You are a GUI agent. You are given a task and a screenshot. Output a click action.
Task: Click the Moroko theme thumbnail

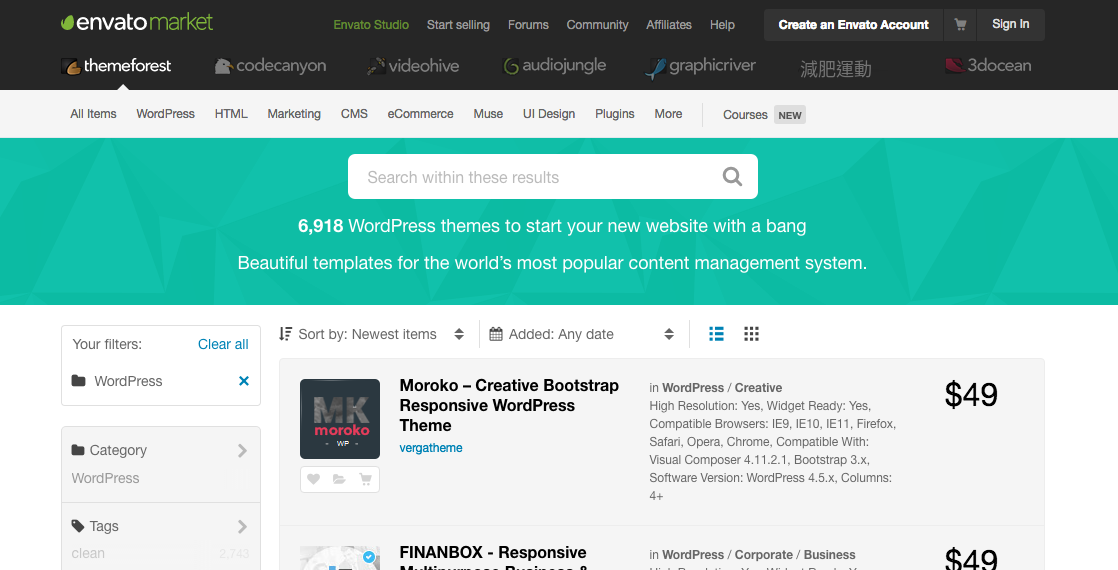340,419
